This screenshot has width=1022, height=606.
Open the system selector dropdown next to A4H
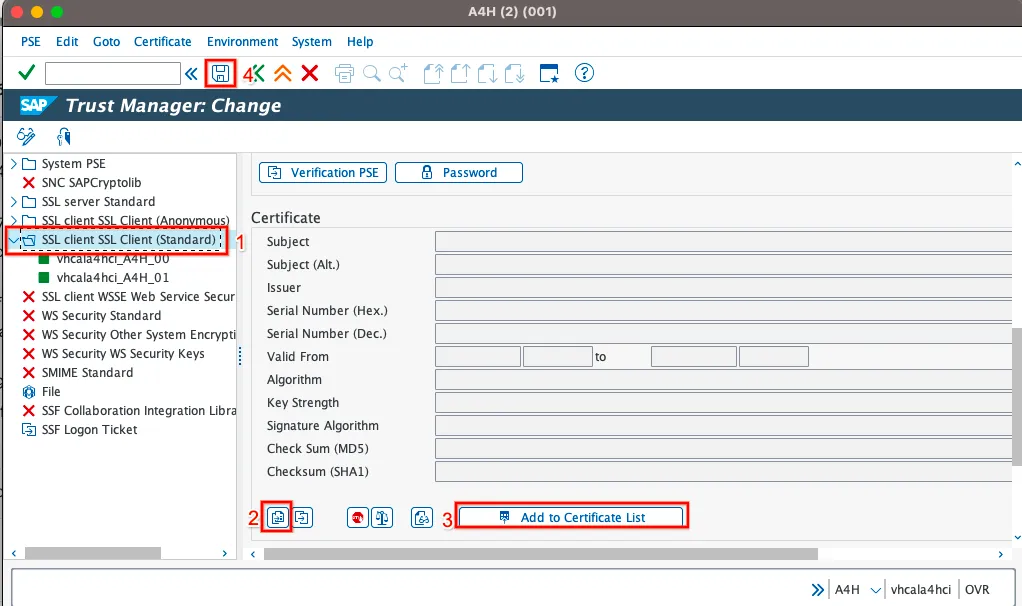point(877,590)
